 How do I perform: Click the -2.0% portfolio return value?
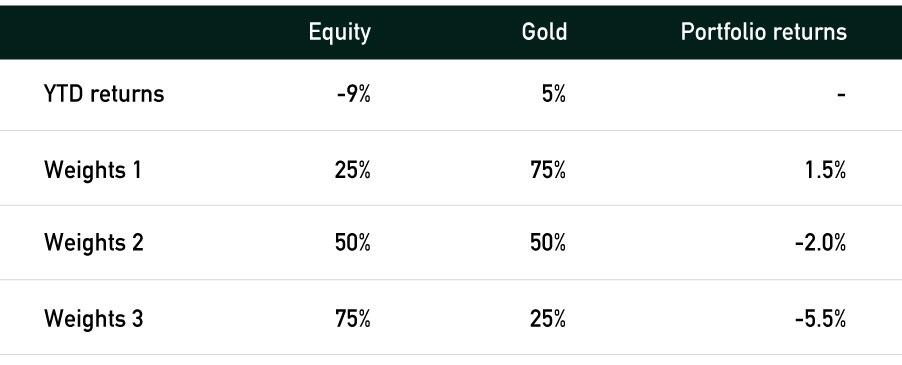pyautogui.click(x=820, y=243)
